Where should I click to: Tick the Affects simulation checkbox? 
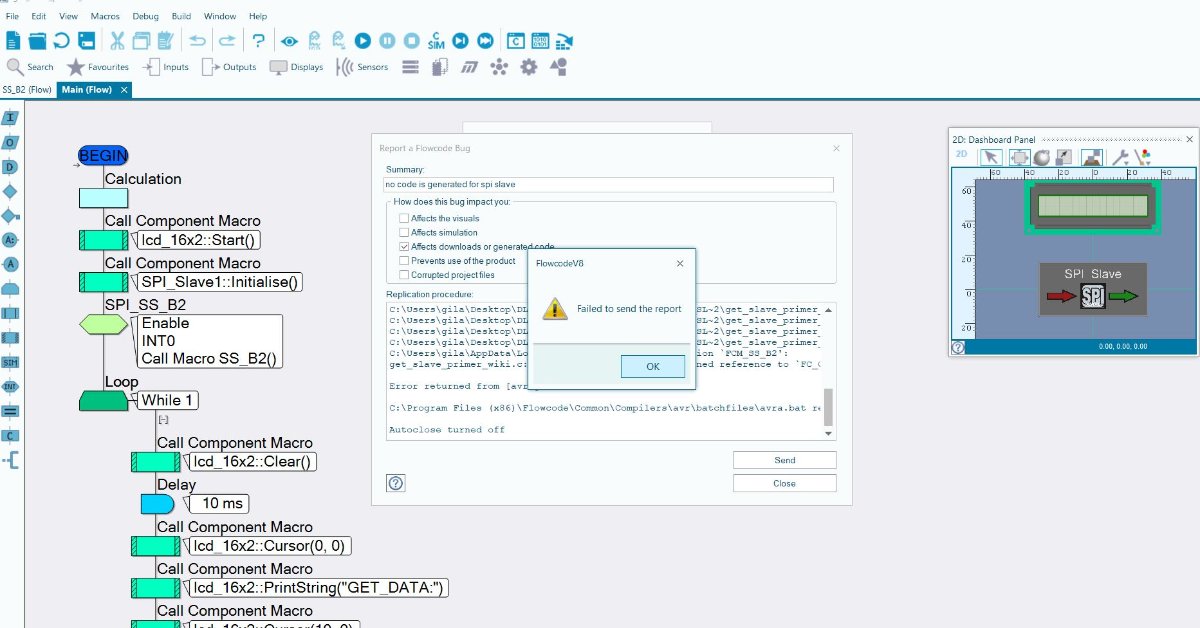(404, 232)
